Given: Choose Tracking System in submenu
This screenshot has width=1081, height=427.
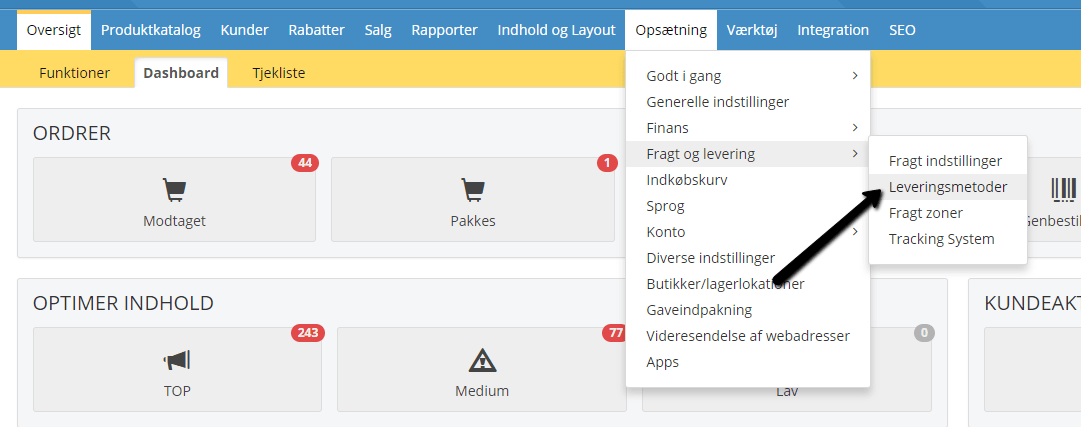Looking at the screenshot, I should (948, 239).
